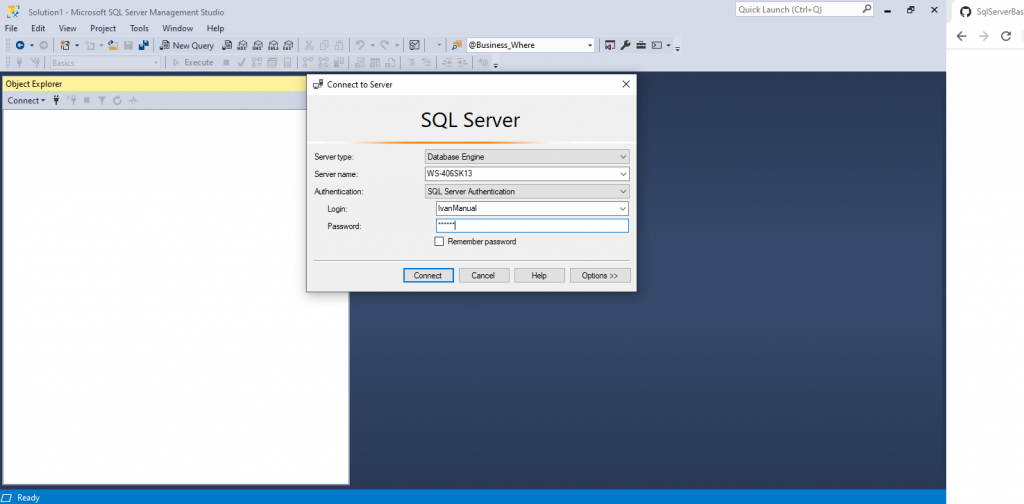Click the Refresh icon in Object Explorer

pos(118,101)
